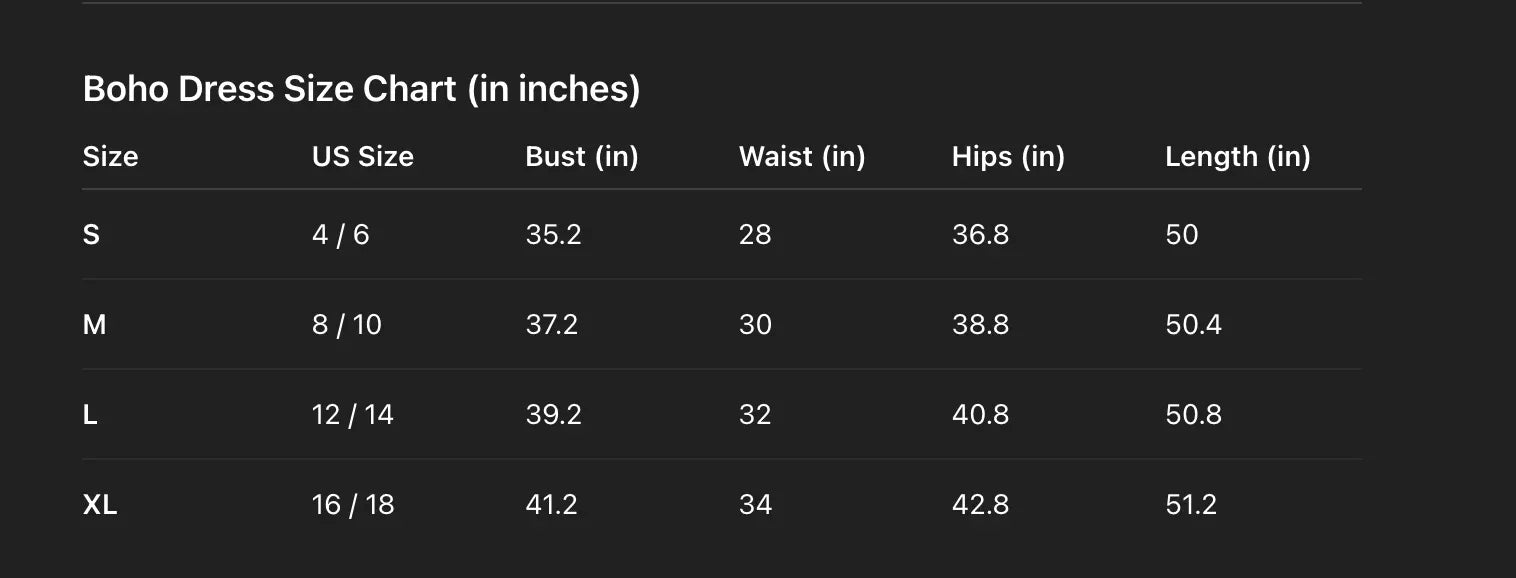Select the 34 waist measurement
The width and height of the screenshot is (1516, 578).
[x=755, y=504]
